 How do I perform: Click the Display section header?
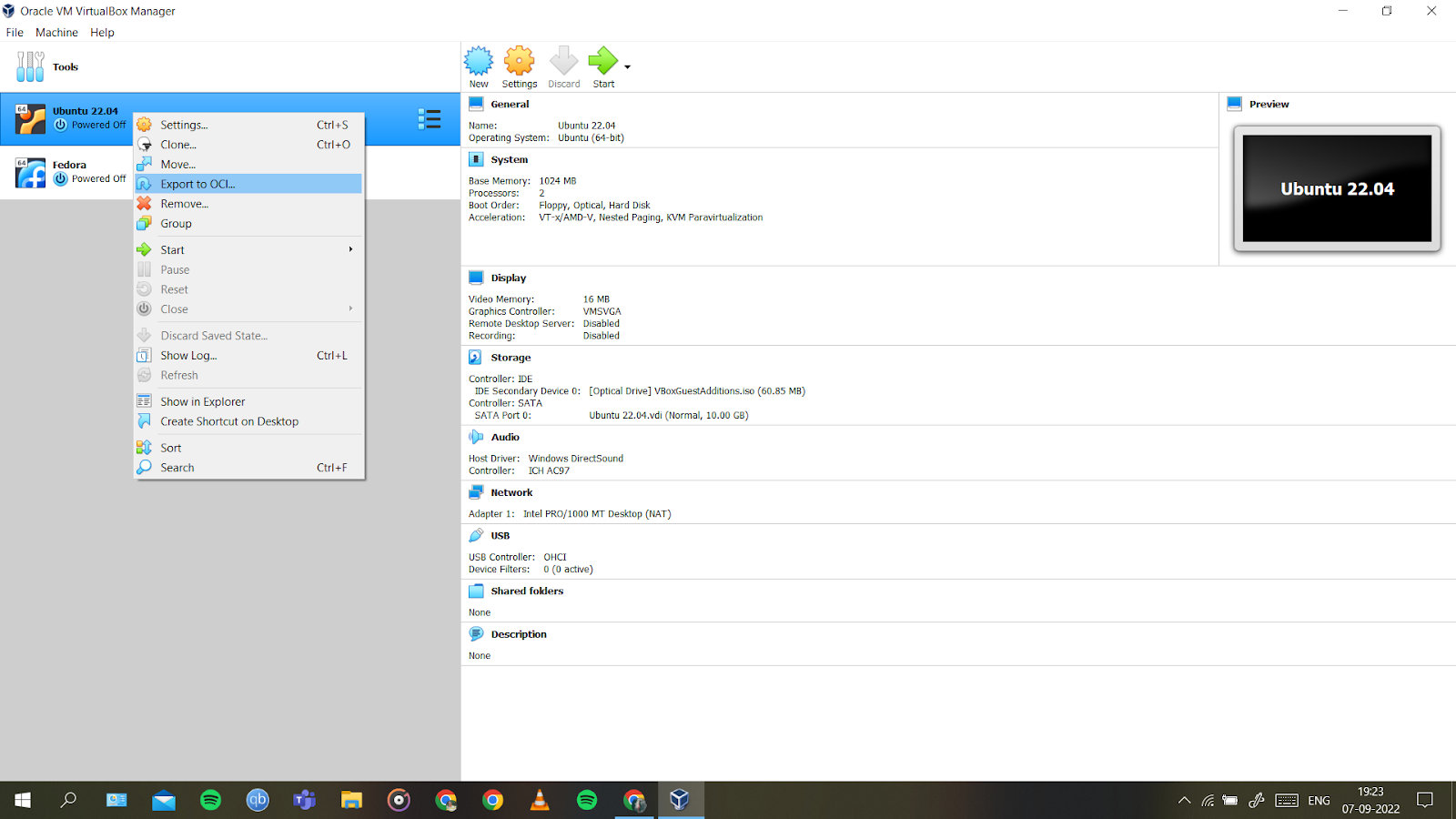(x=508, y=278)
